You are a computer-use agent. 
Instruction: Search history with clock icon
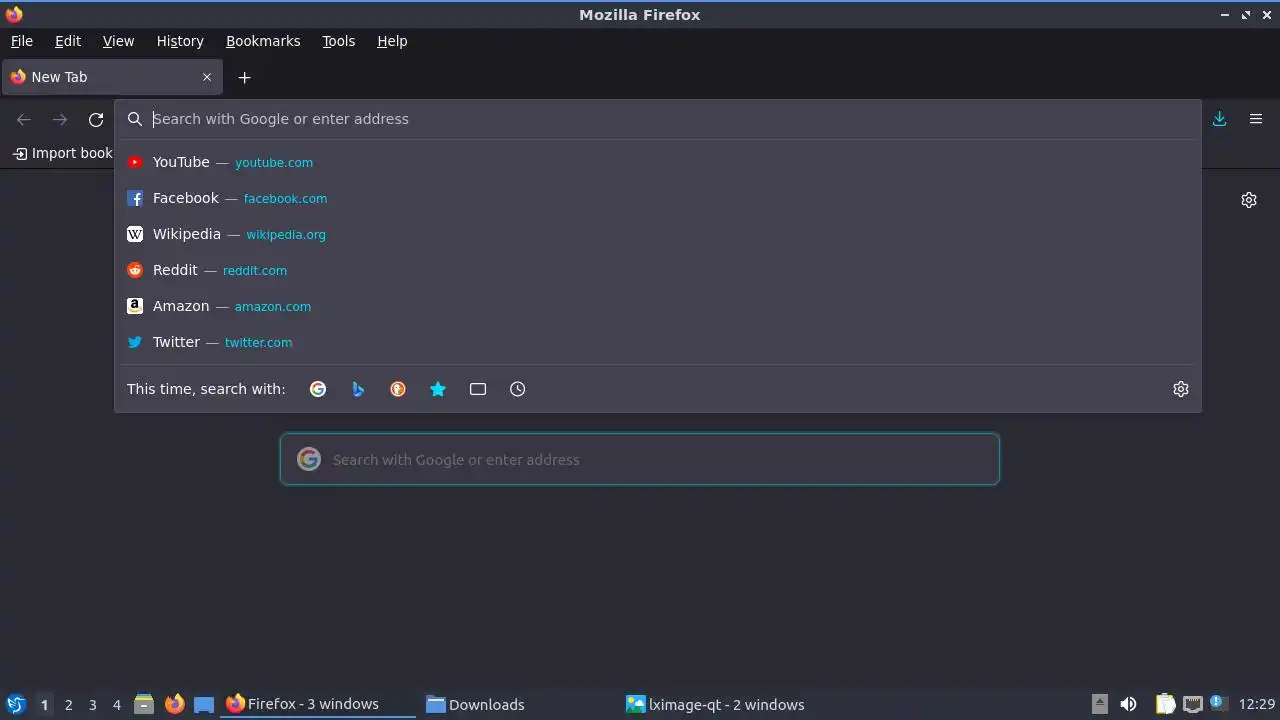tap(518, 389)
